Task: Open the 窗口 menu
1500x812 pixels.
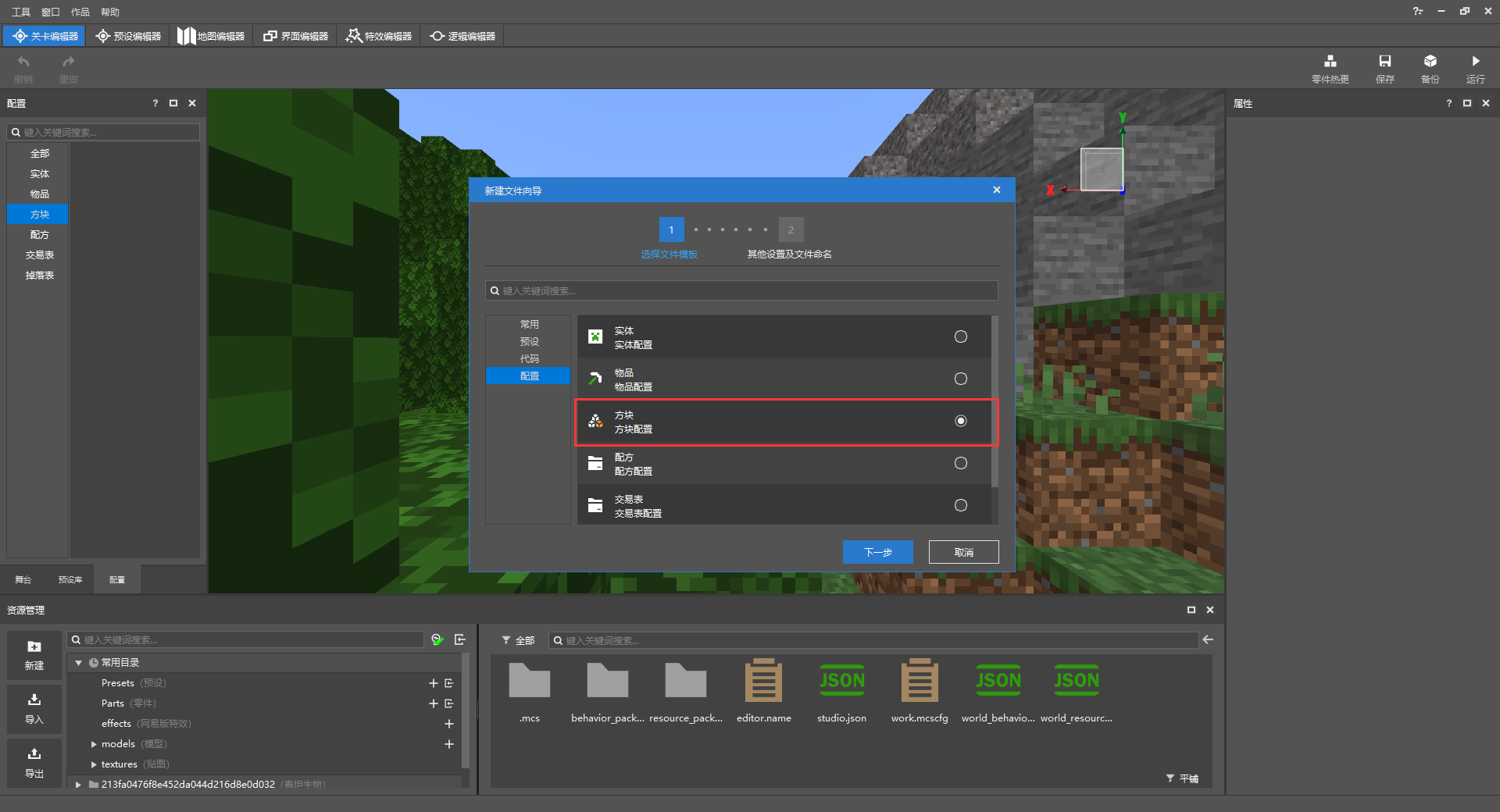Action: 51,12
